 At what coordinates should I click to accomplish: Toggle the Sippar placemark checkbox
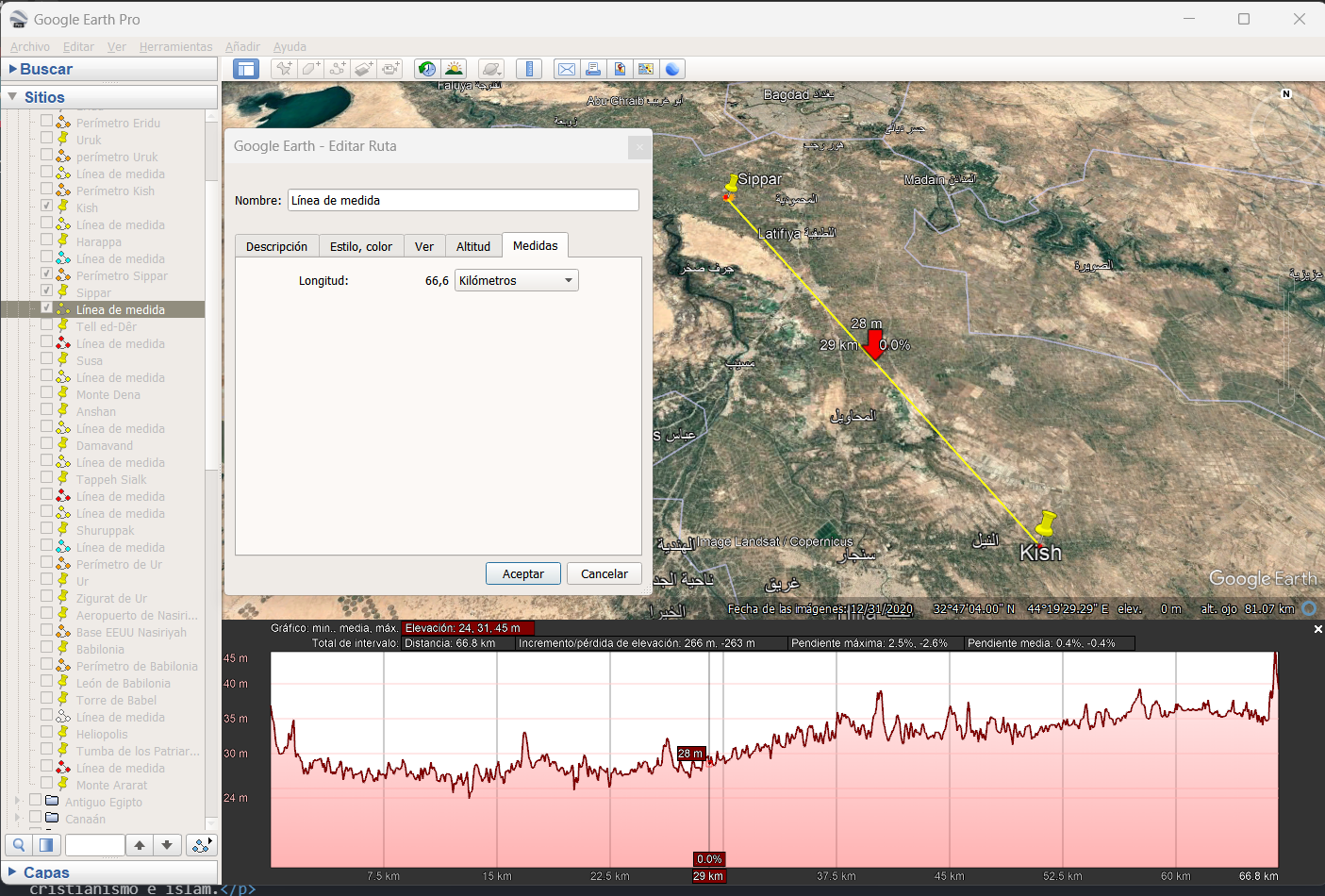pyautogui.click(x=46, y=290)
